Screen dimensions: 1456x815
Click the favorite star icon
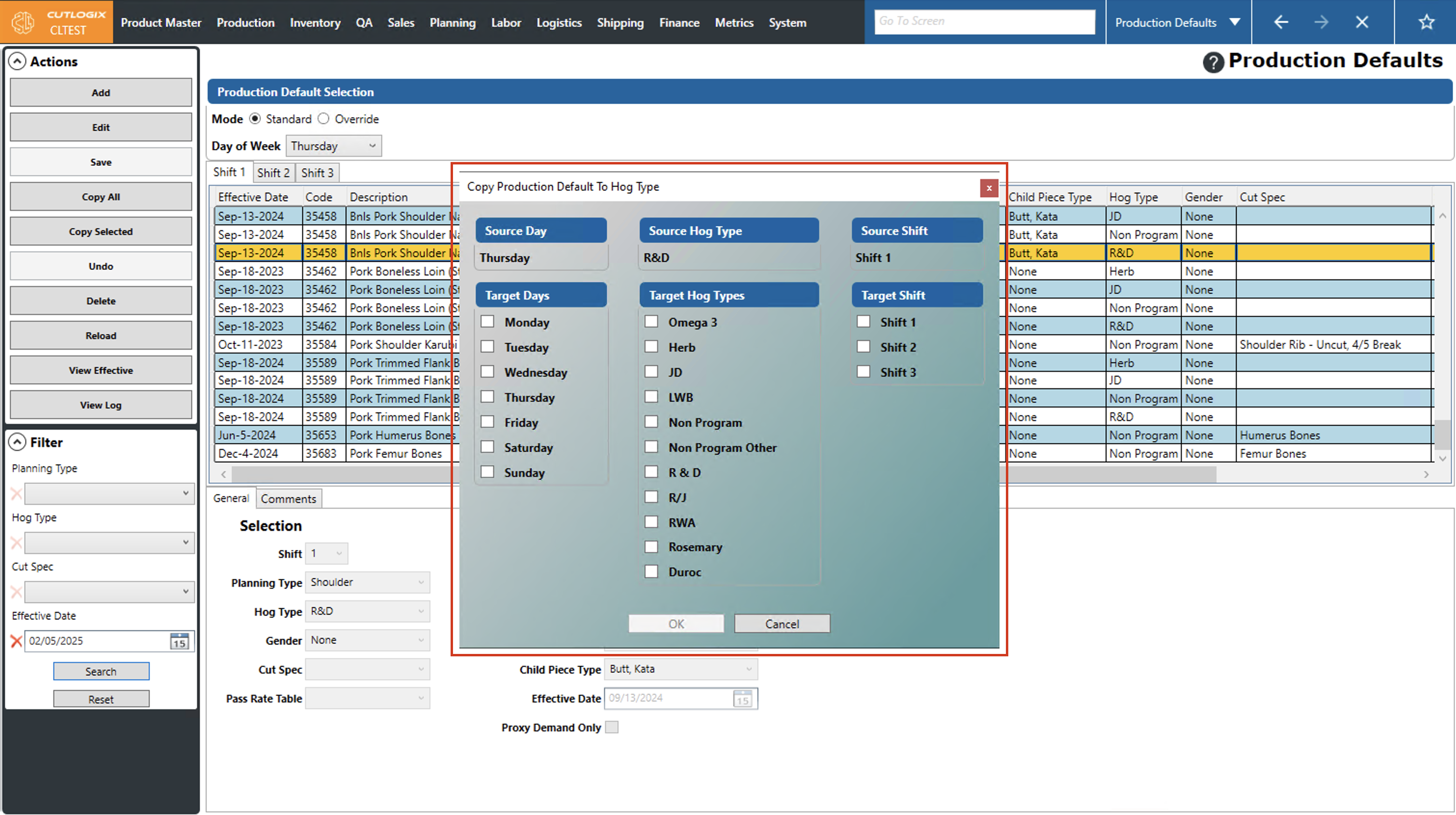pyautogui.click(x=1426, y=22)
